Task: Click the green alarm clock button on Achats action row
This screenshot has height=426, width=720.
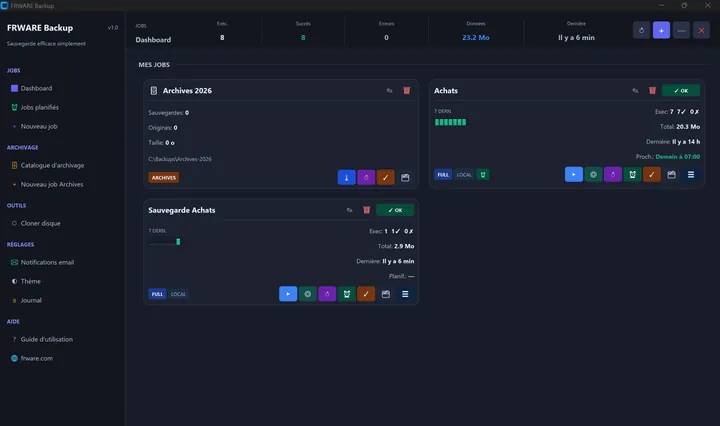Action: pyautogui.click(x=632, y=174)
